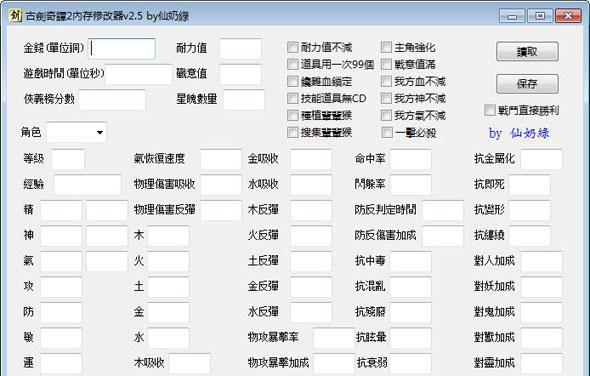This screenshot has width=590, height=376.
Task: Click the 水反彈 field
Action: click(311, 312)
